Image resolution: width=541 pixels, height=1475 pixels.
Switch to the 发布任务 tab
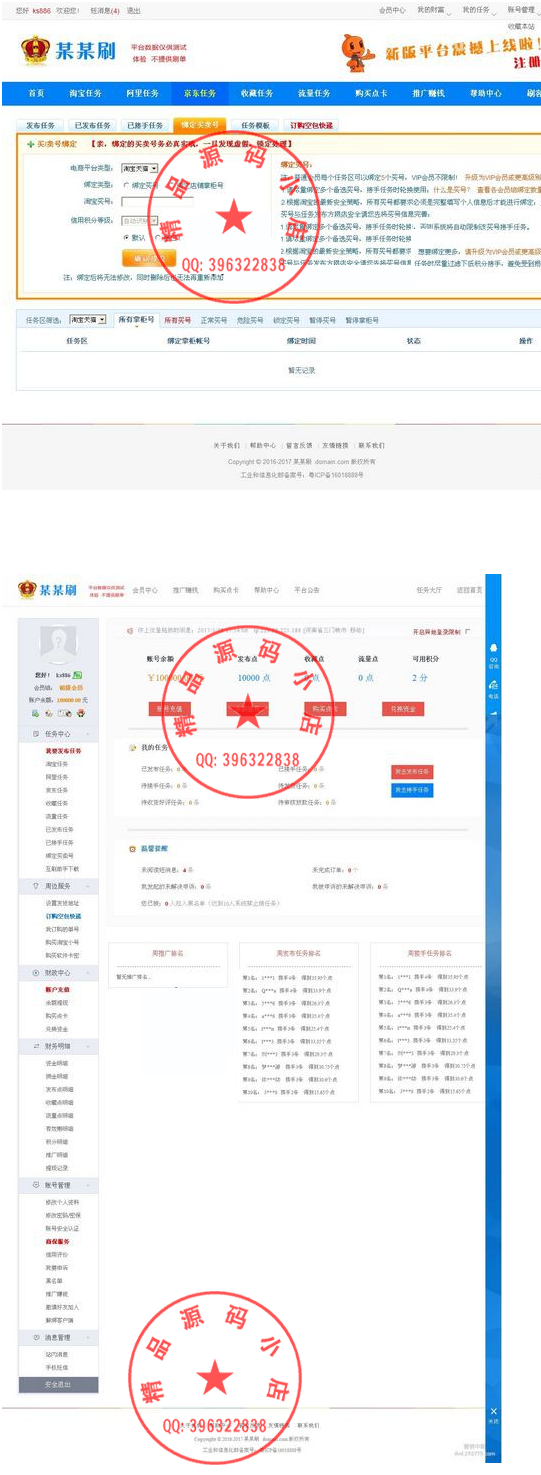(40, 126)
